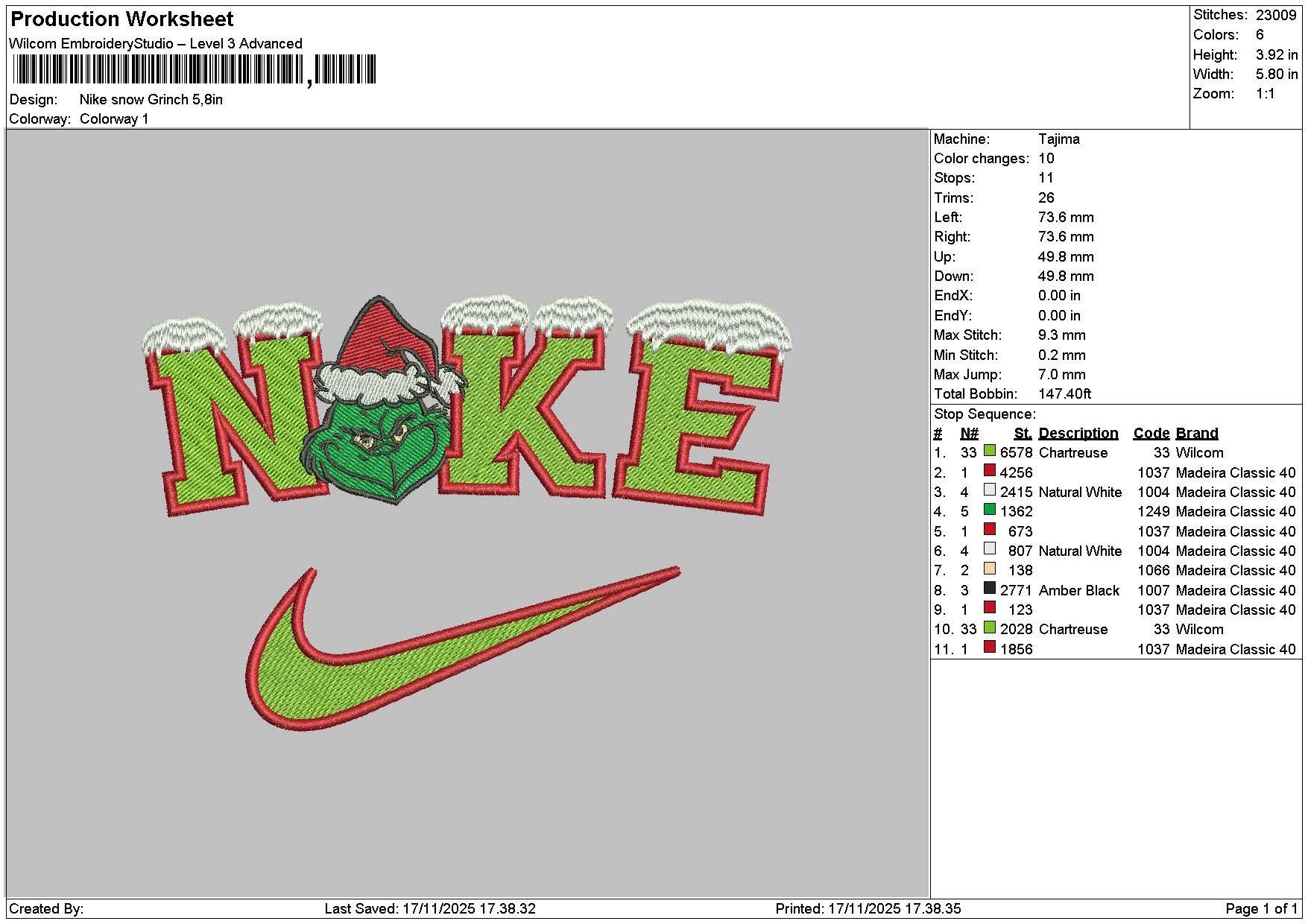The width and height of the screenshot is (1308, 924).
Task: Click stitch count "123" in stop 9
Action: tap(1020, 610)
